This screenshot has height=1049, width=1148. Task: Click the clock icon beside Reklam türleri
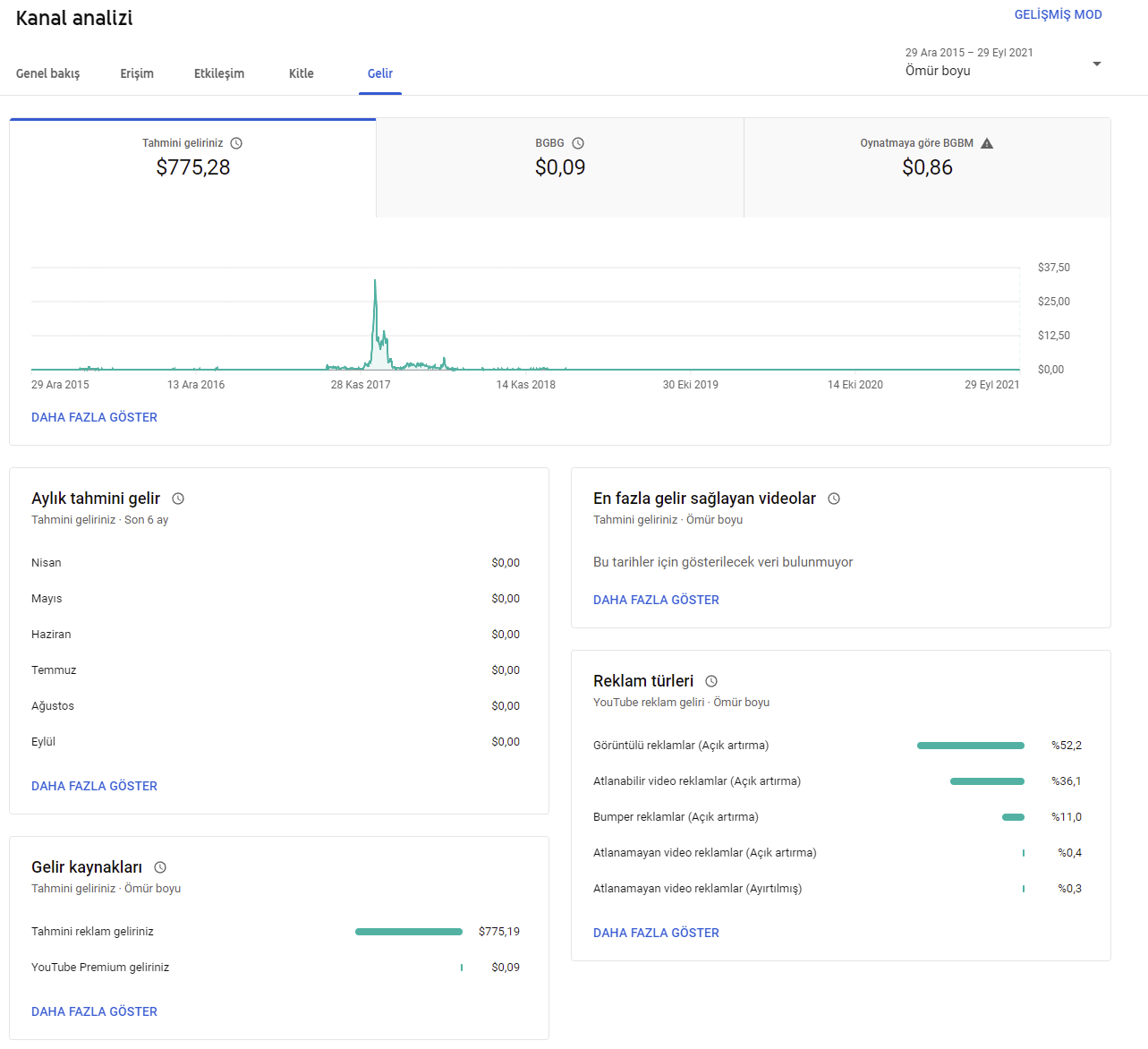(x=711, y=681)
